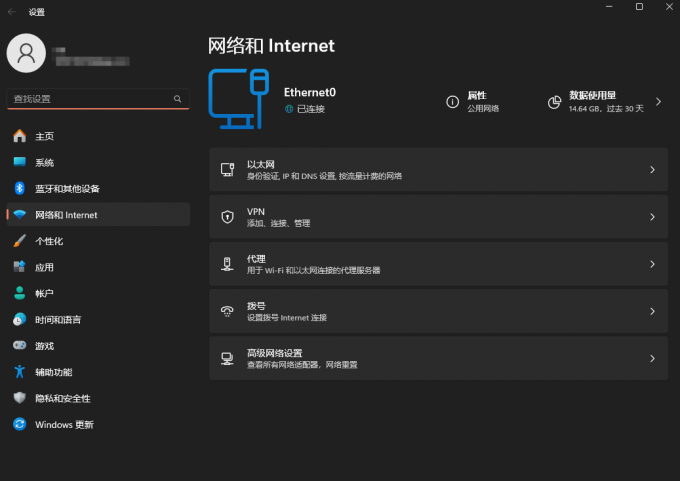Expand the 拨号 row chevron
680x481 pixels.
point(652,311)
